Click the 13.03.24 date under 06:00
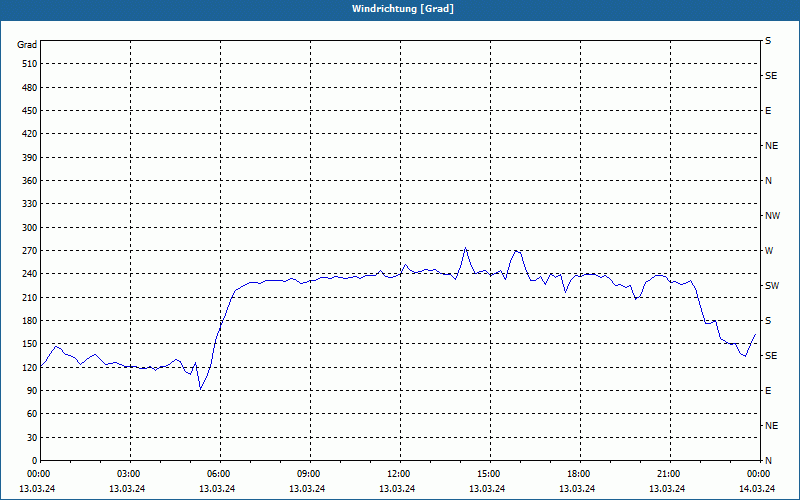The height and width of the screenshot is (500, 800). [x=217, y=489]
